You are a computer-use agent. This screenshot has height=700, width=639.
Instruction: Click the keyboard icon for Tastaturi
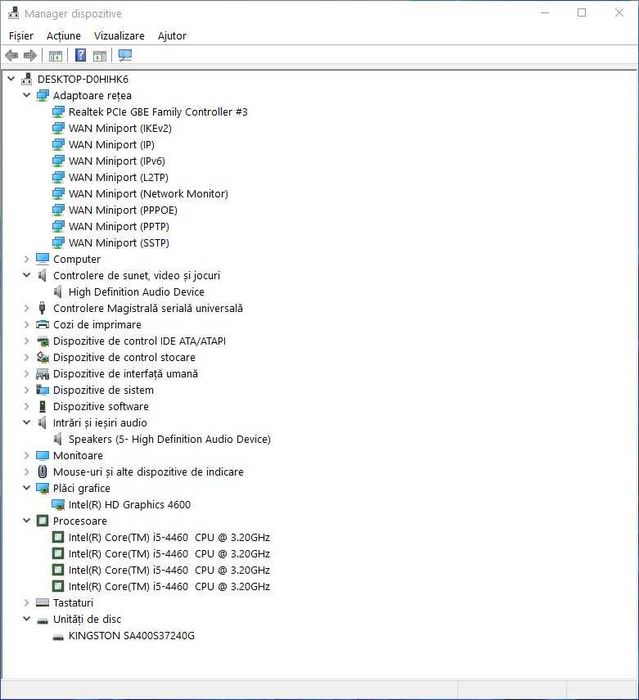pos(42,603)
